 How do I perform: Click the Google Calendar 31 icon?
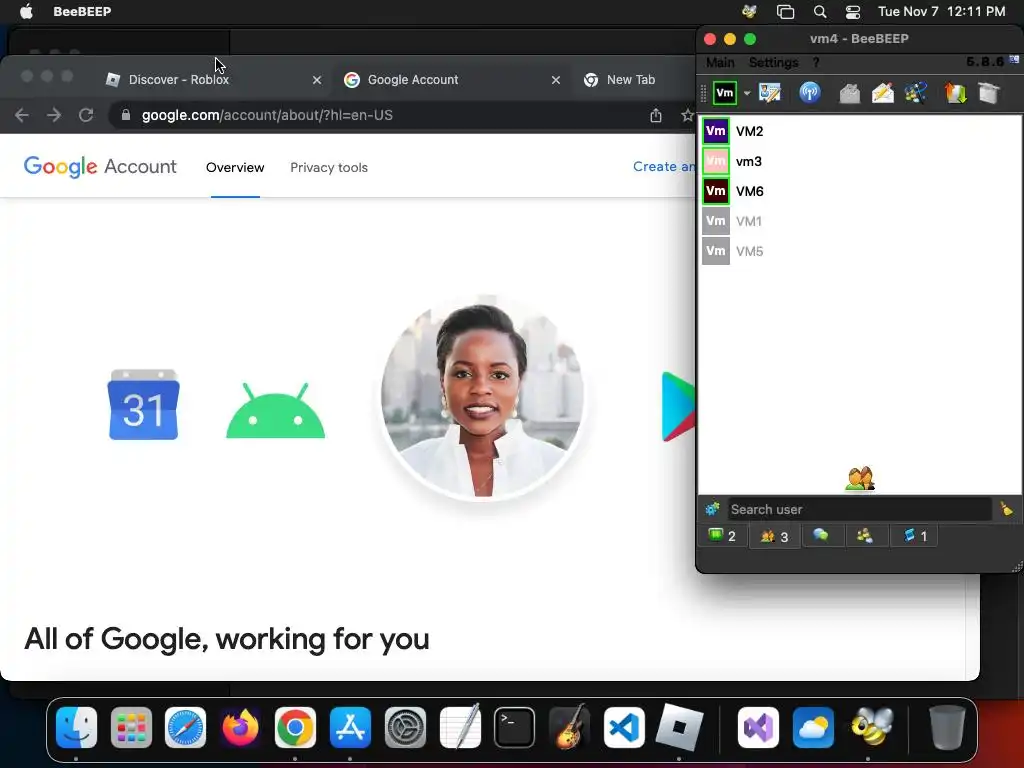click(143, 404)
